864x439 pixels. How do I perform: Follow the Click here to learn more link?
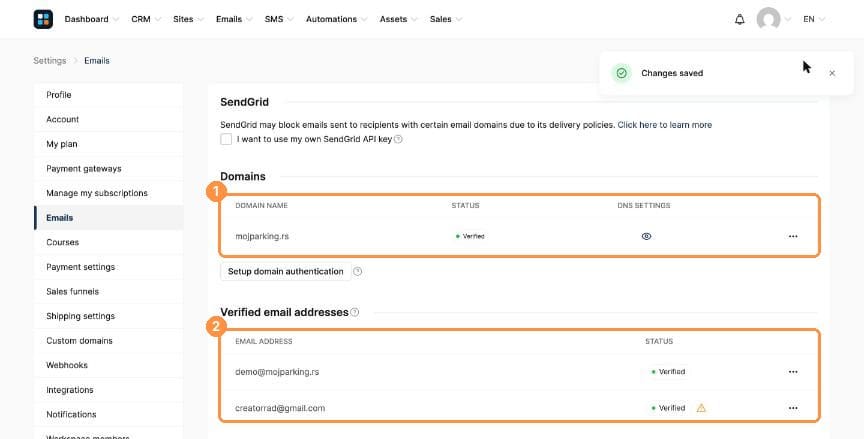pos(665,125)
